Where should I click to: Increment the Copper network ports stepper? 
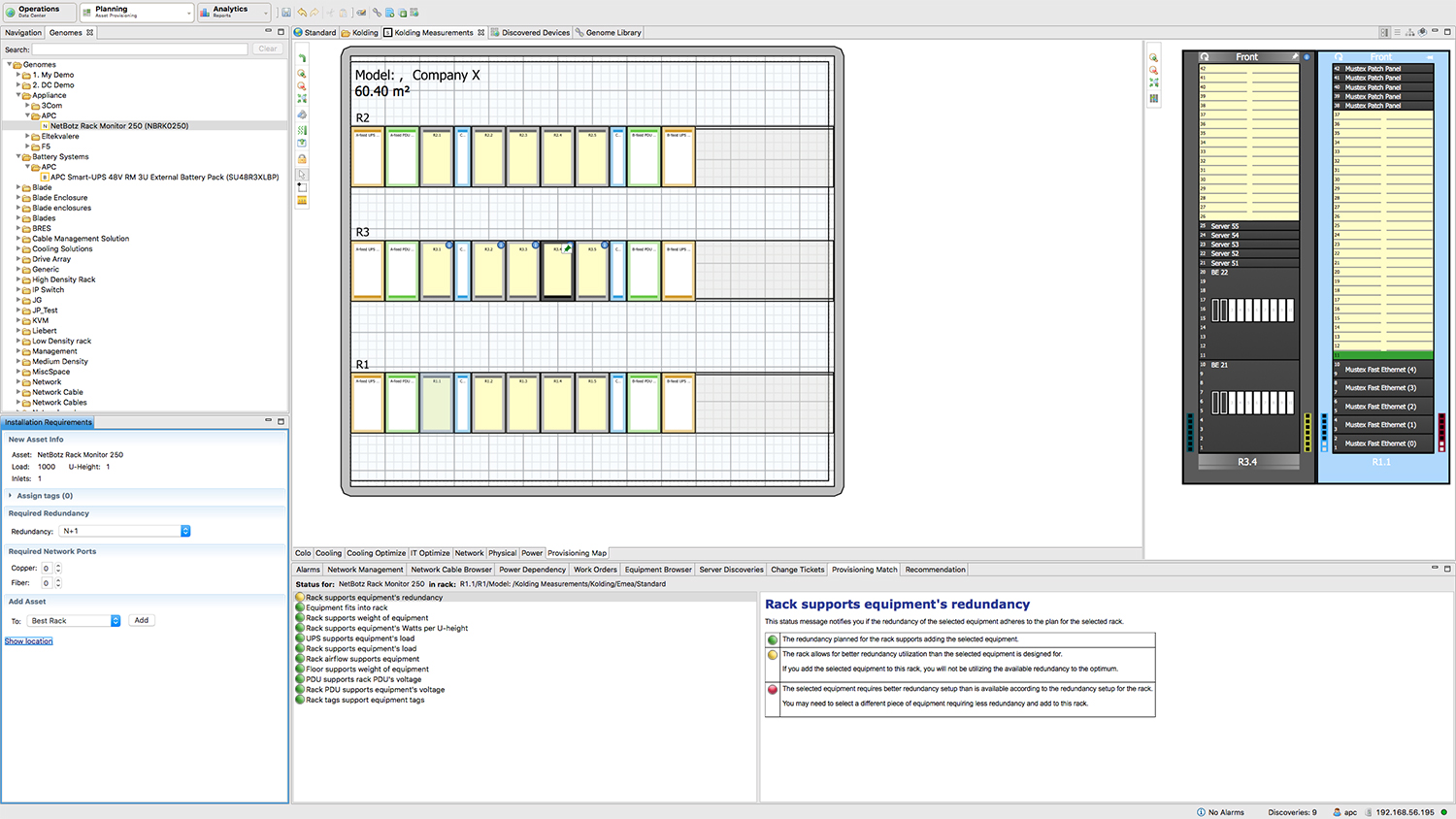58,566
